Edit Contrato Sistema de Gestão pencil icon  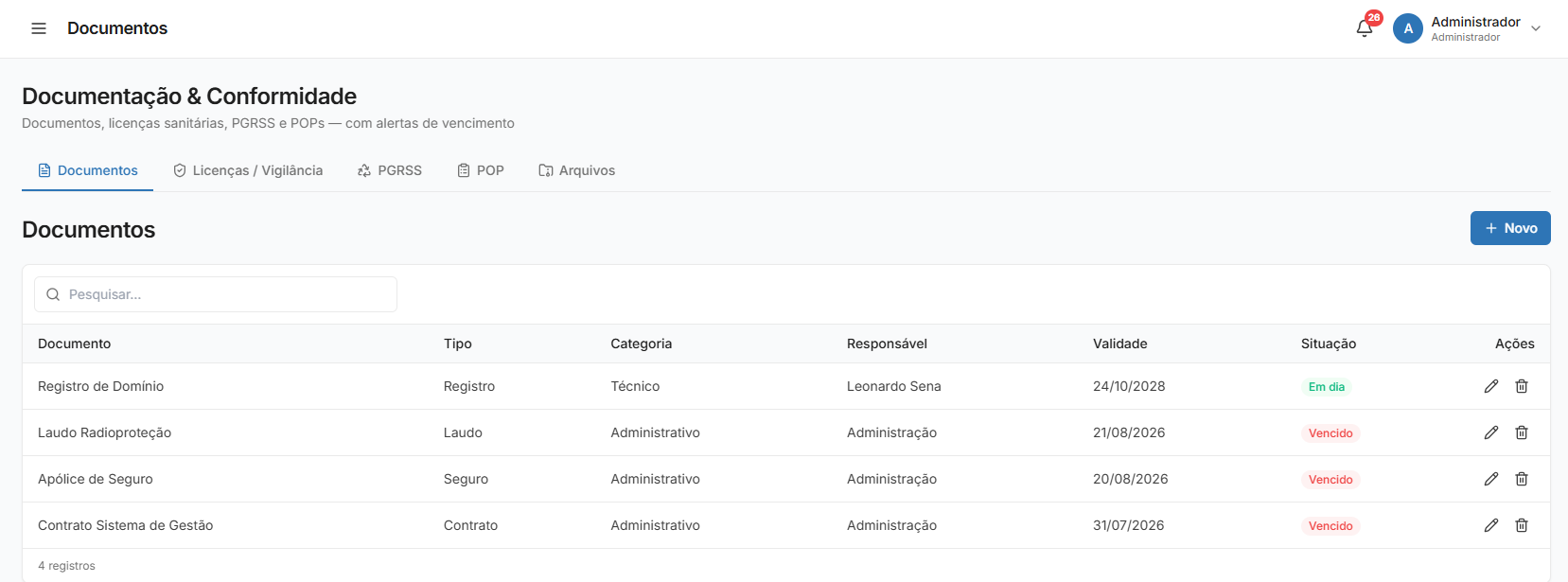pyautogui.click(x=1491, y=525)
